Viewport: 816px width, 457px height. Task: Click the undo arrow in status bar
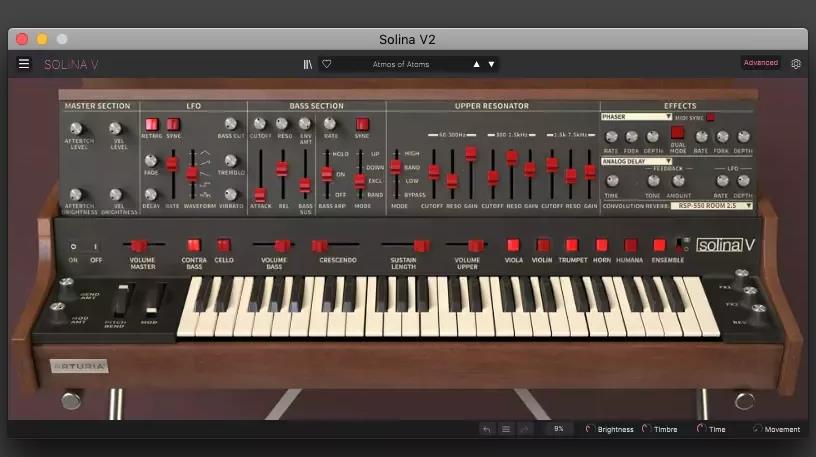coord(487,429)
